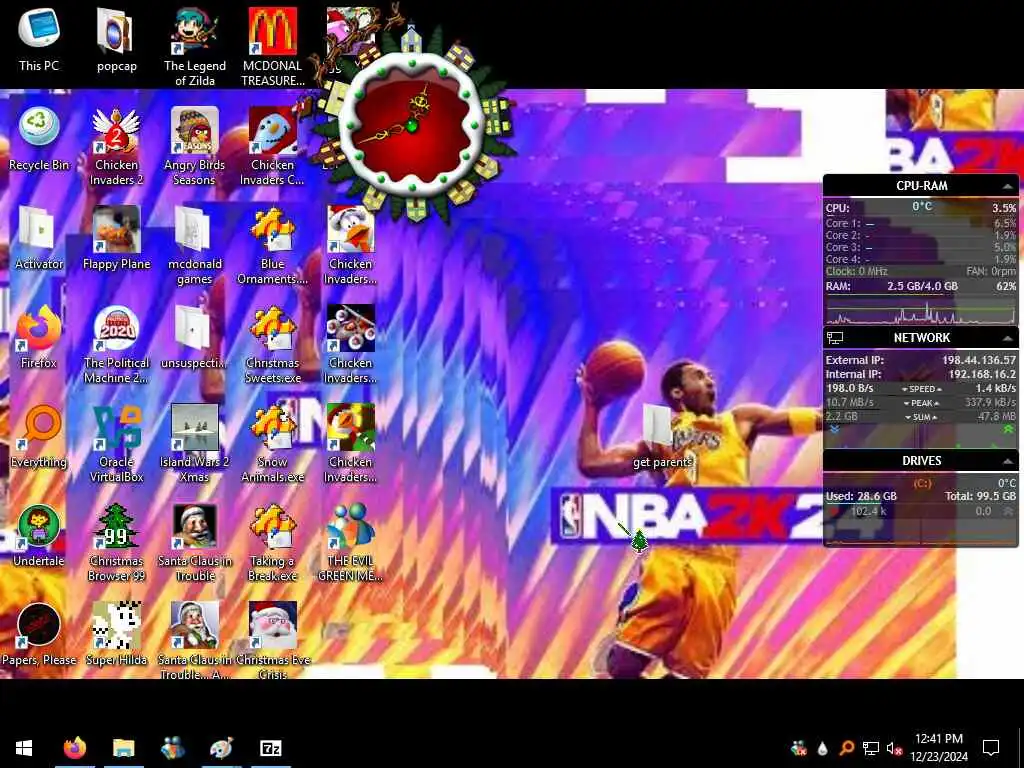Open the green messenger taskbar app
This screenshot has width=1024, height=768.
click(172, 748)
